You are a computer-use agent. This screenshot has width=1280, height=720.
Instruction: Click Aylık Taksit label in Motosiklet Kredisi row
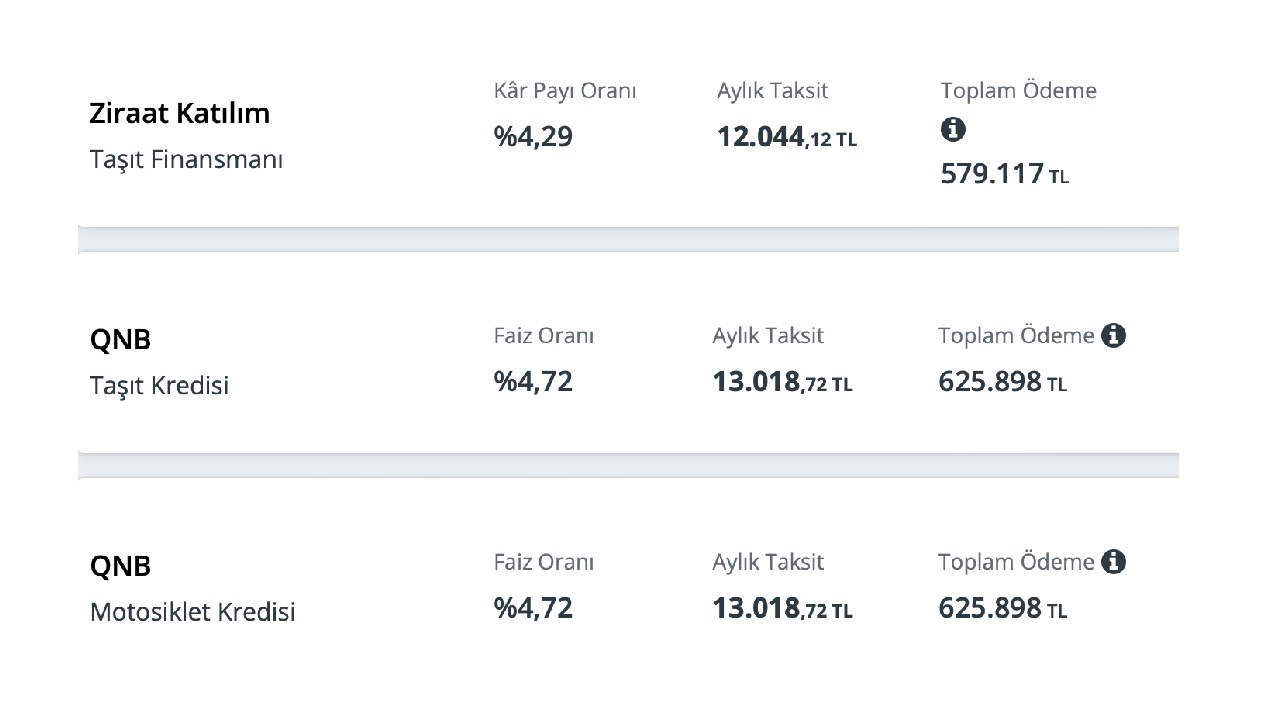pos(768,562)
